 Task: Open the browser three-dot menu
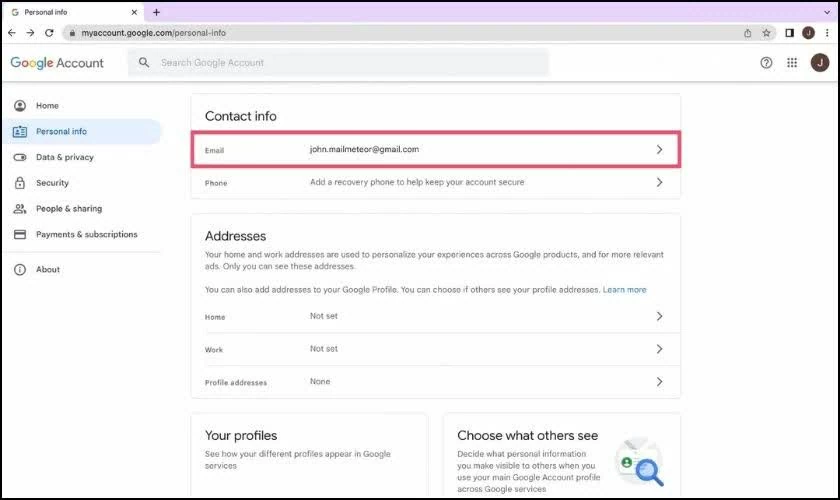[826, 33]
